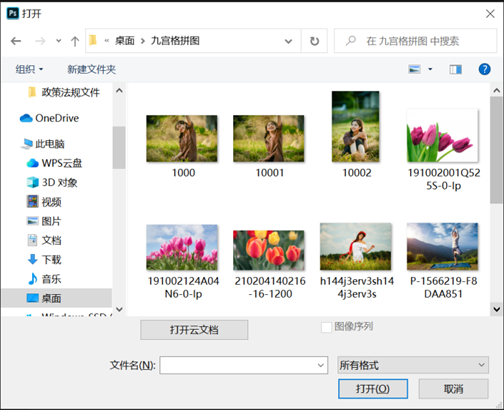Click the forward navigation arrow
The height and width of the screenshot is (410, 504).
coord(40,41)
